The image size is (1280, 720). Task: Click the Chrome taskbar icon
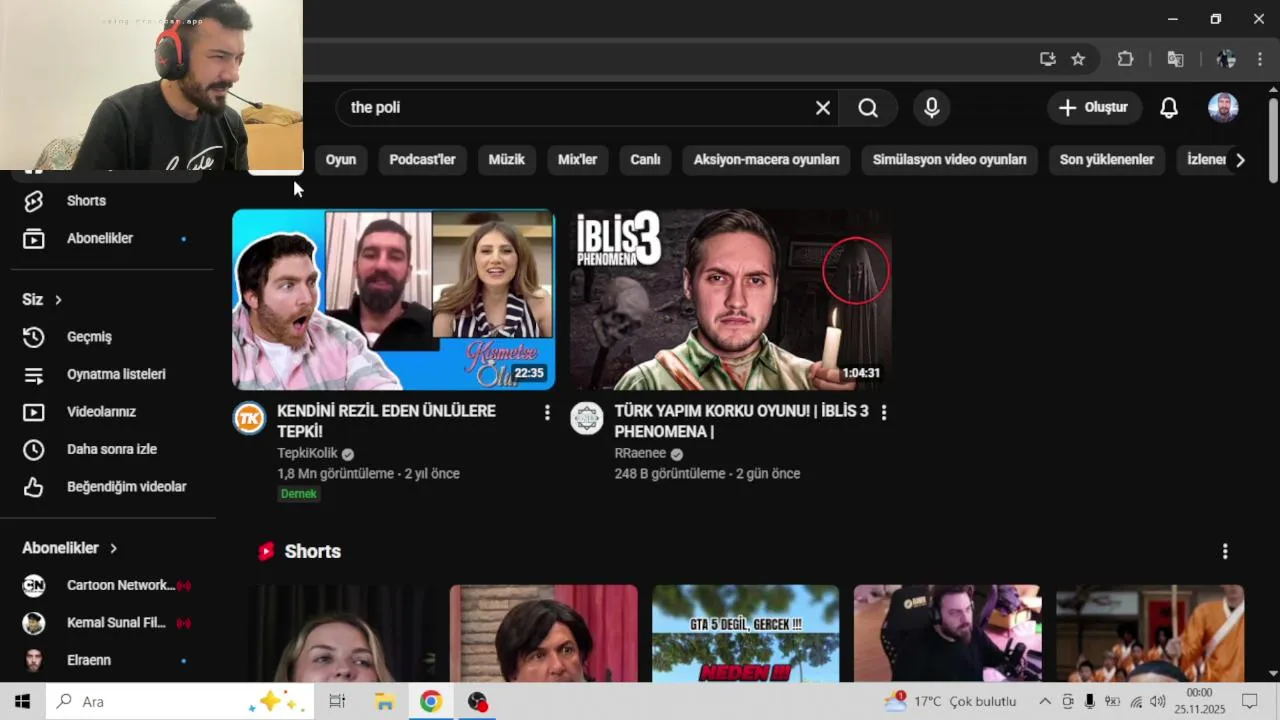click(x=431, y=701)
